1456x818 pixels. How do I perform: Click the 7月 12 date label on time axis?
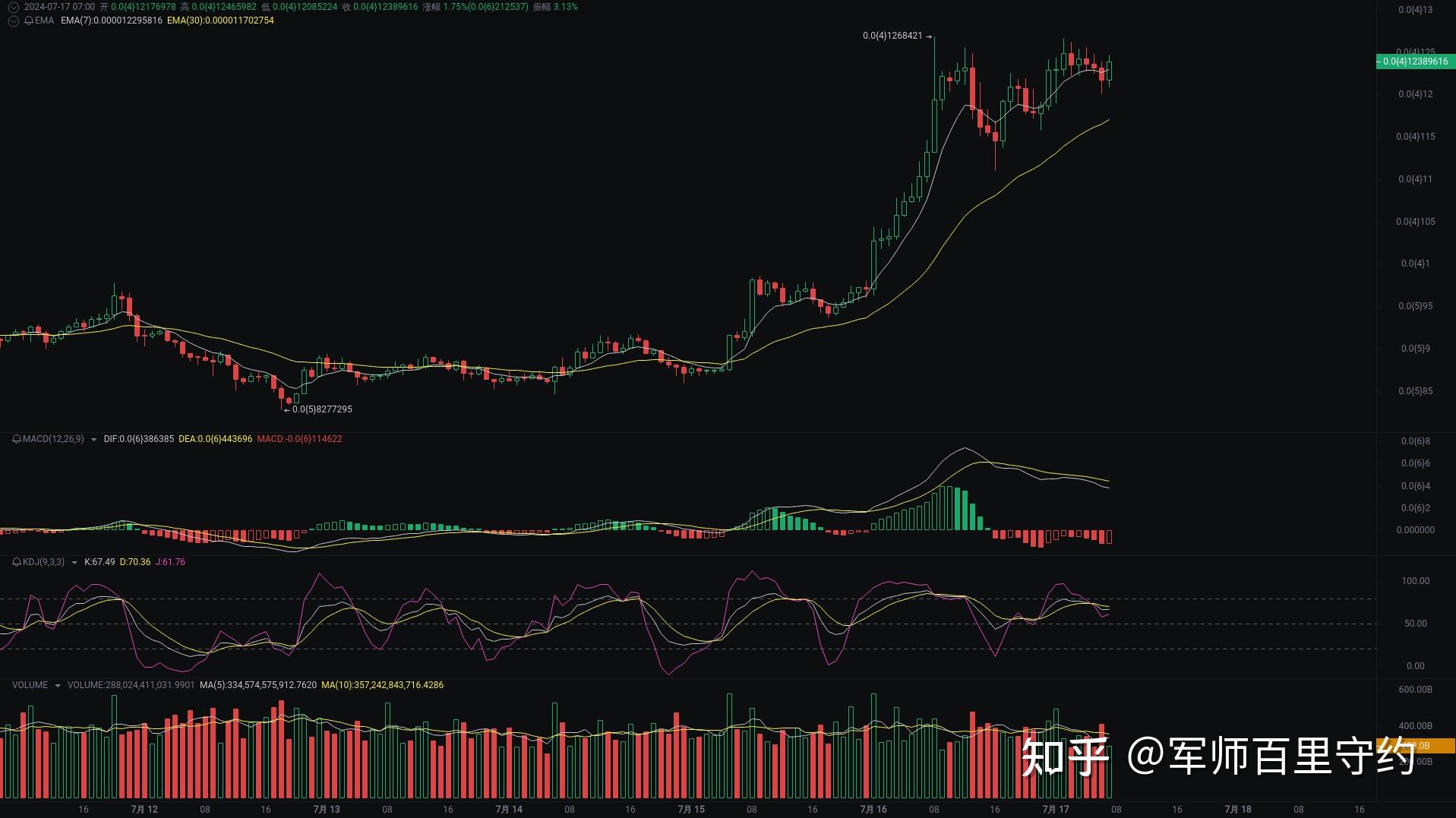tap(144, 810)
